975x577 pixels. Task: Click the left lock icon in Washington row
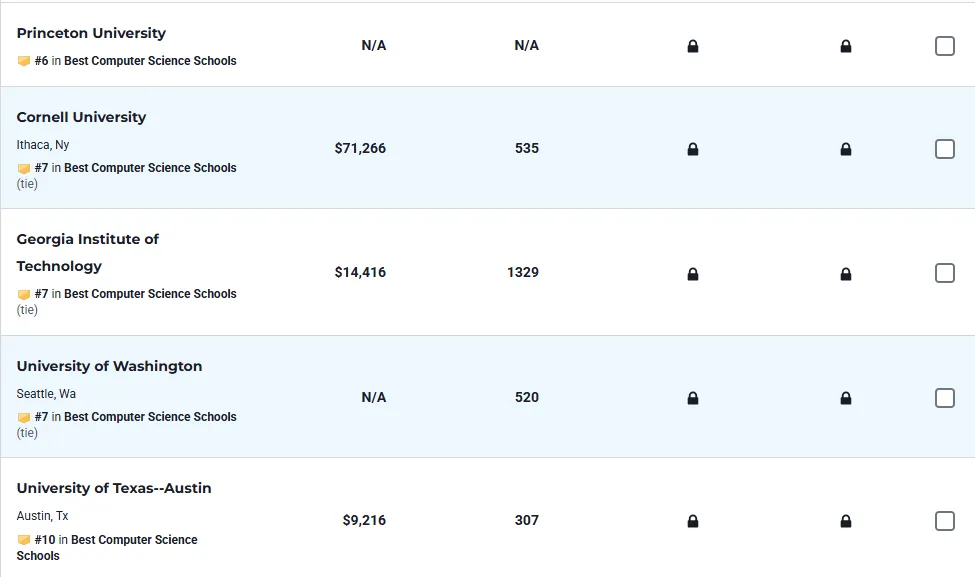[x=693, y=398]
